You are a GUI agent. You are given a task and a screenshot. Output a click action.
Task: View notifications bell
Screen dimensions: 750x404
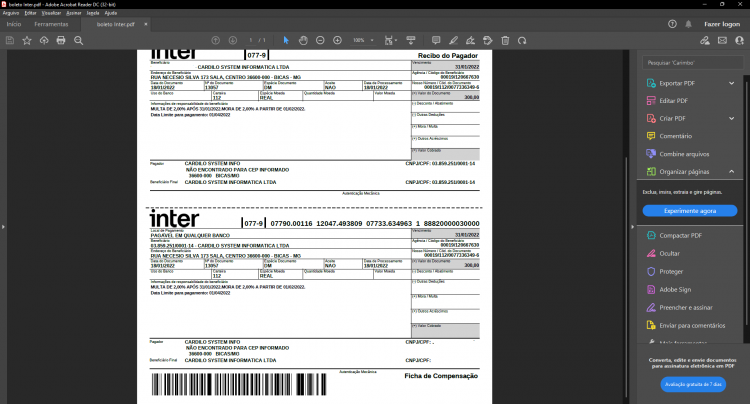click(x=688, y=24)
